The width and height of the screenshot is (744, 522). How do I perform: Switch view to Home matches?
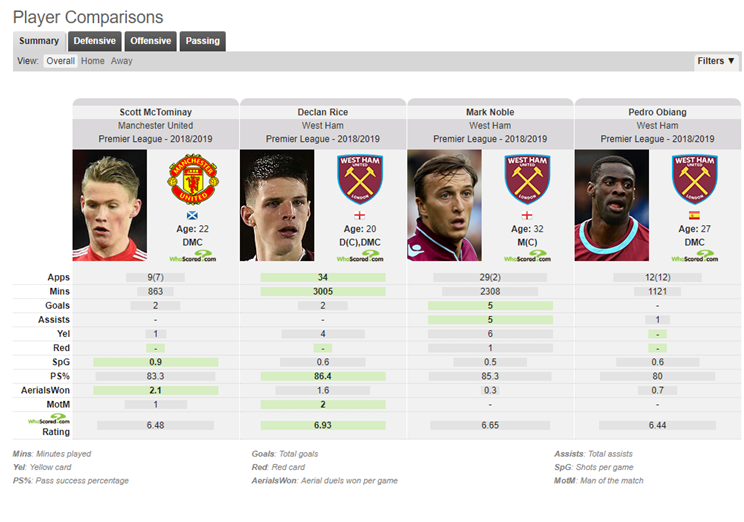(x=93, y=61)
